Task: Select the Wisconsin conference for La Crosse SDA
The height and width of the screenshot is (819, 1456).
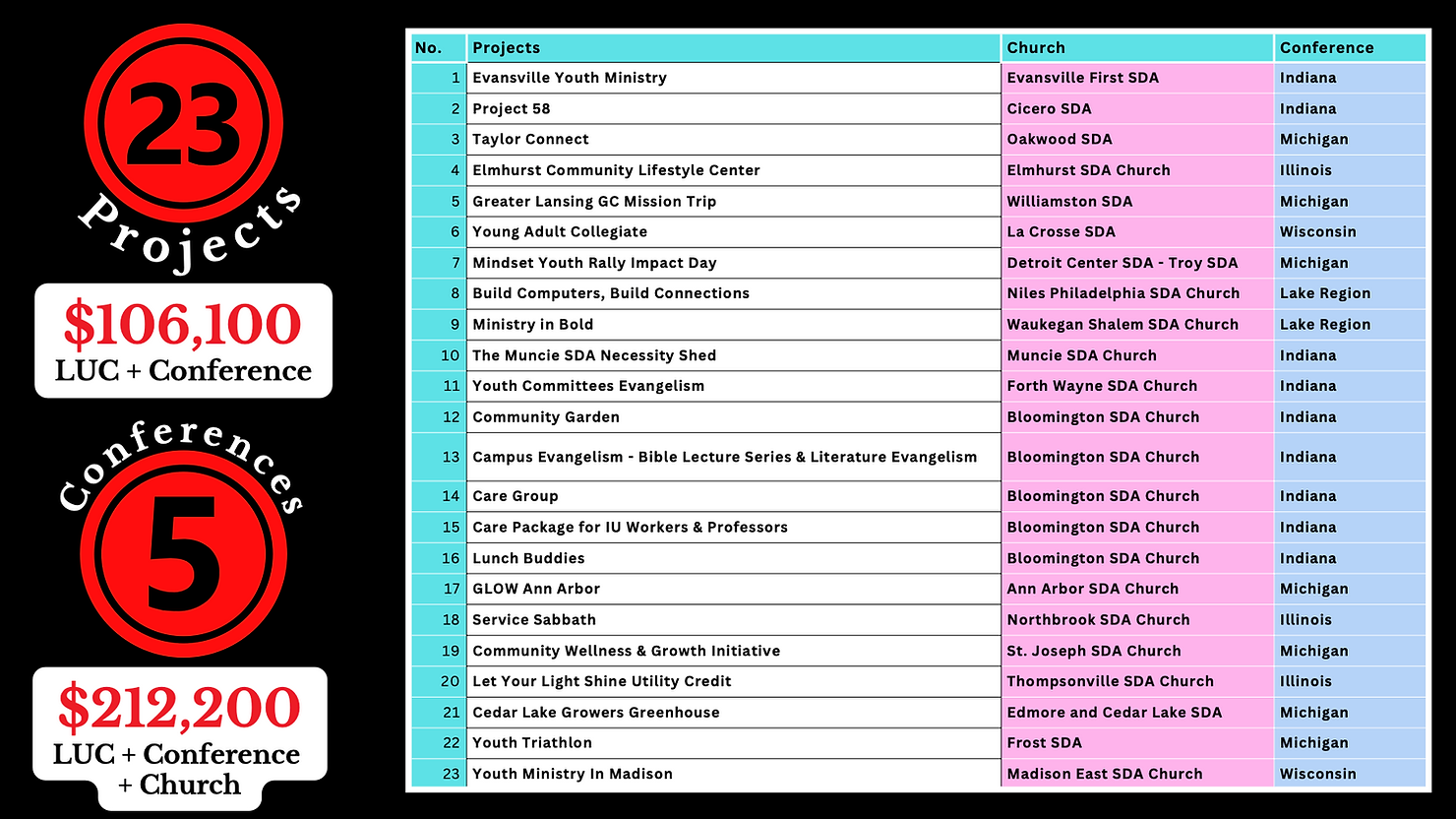Action: click(1318, 231)
